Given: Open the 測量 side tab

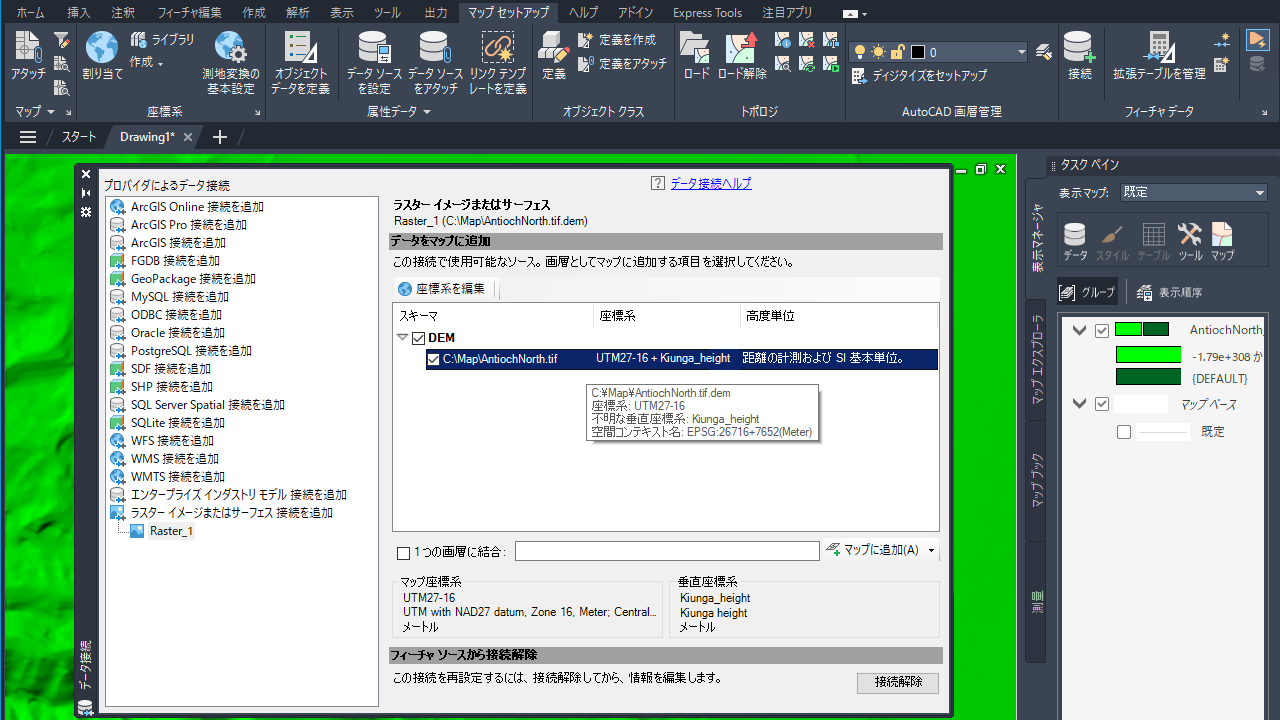Looking at the screenshot, I should click(1036, 602).
